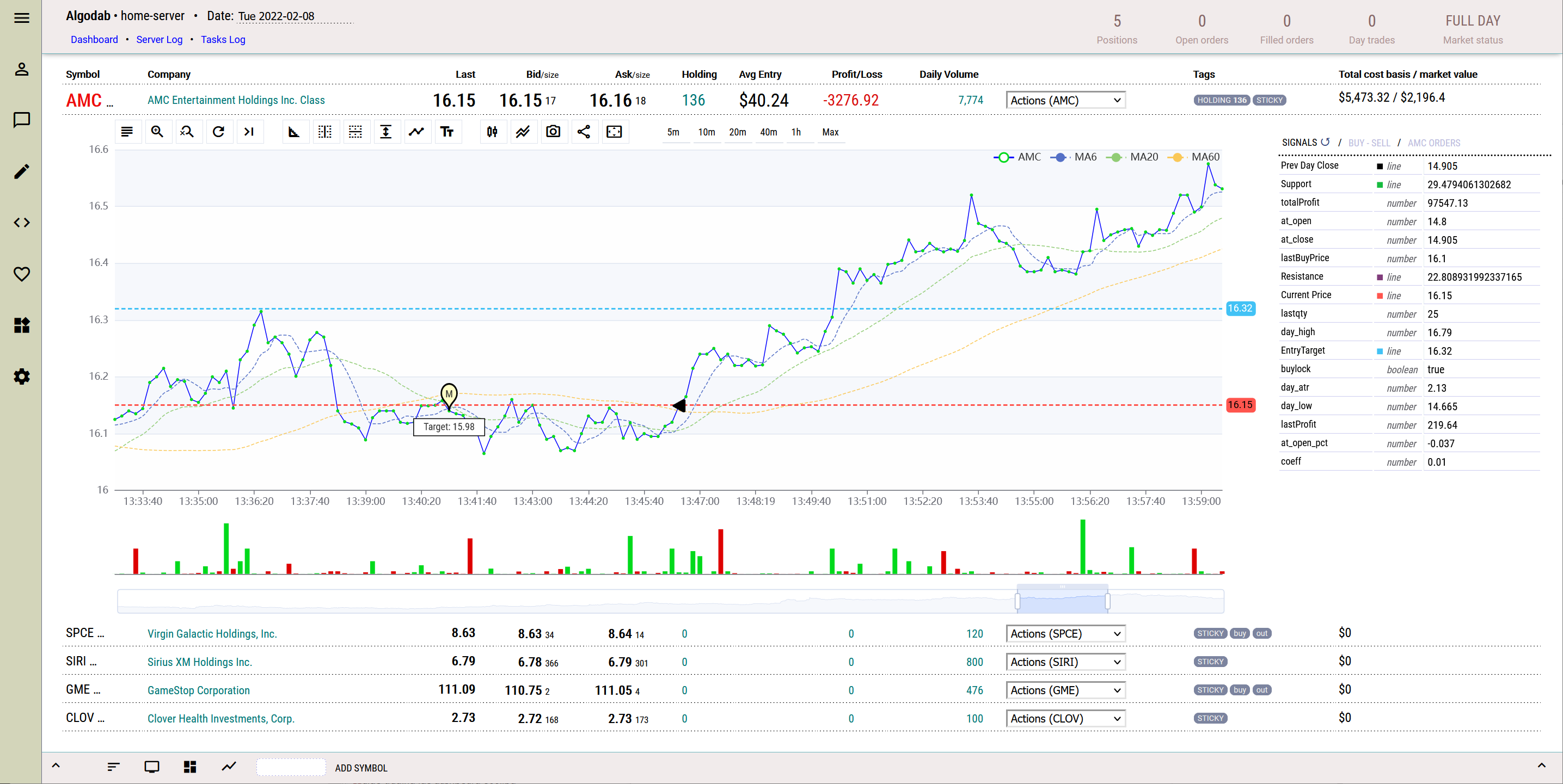Switch to the AMC ORDERS tab
1563x784 pixels.
(1434, 143)
